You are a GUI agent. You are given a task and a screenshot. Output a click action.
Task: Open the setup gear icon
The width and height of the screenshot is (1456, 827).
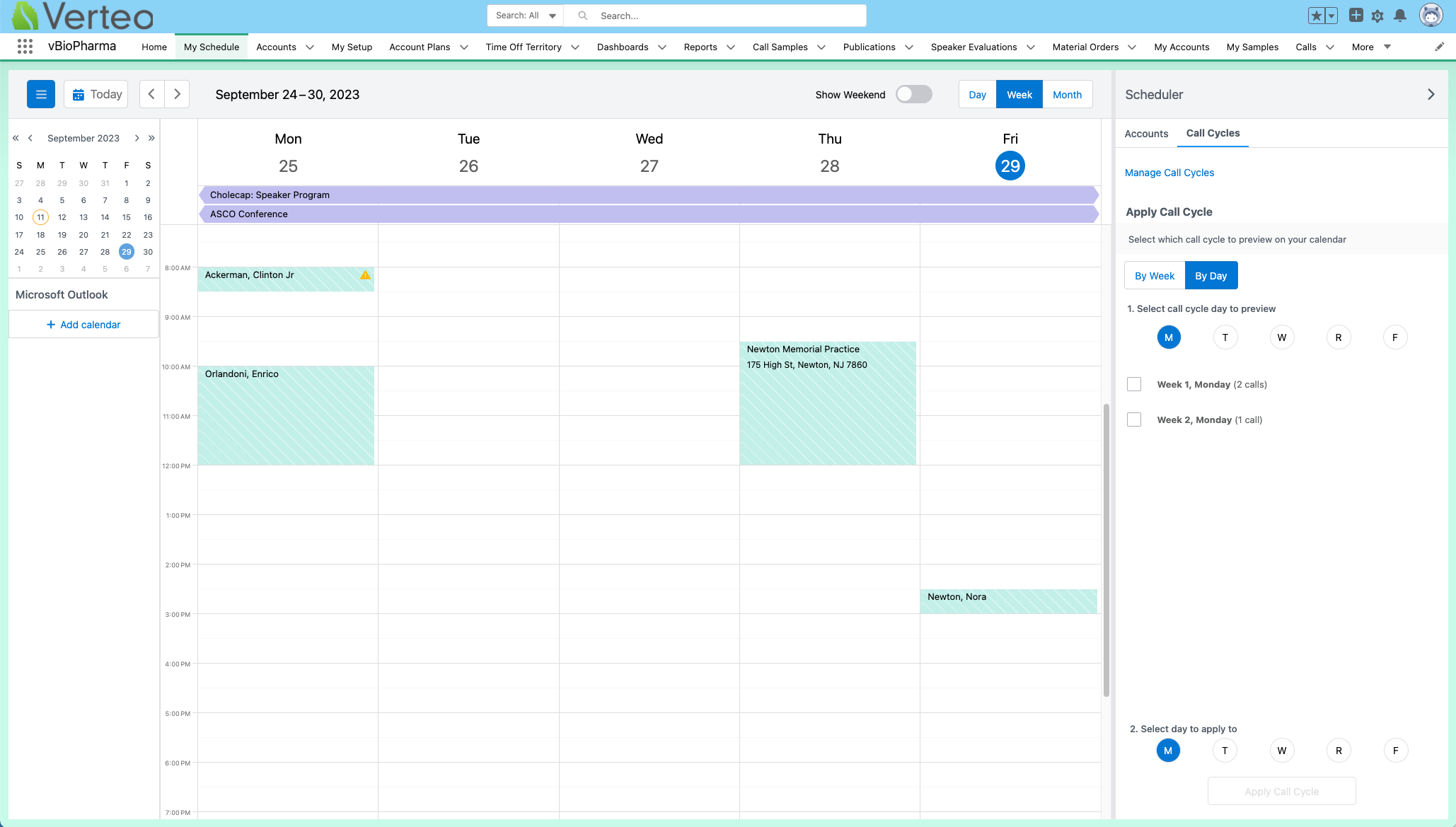pos(1377,16)
